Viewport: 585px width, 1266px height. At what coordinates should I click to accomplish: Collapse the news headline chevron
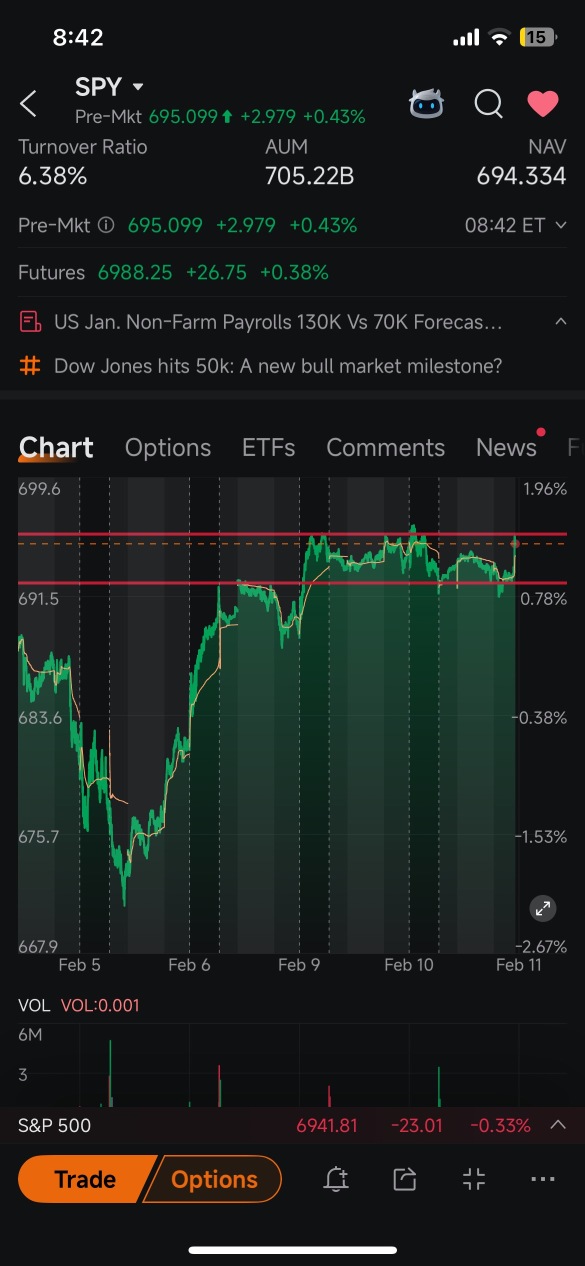pyautogui.click(x=561, y=322)
